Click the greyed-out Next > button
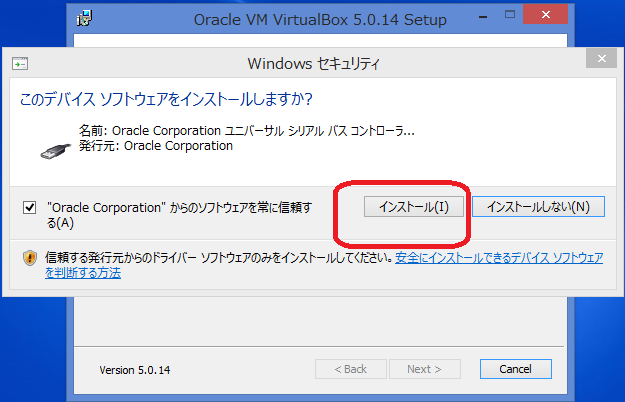Image resolution: width=625 pixels, height=402 pixels. coord(424,369)
